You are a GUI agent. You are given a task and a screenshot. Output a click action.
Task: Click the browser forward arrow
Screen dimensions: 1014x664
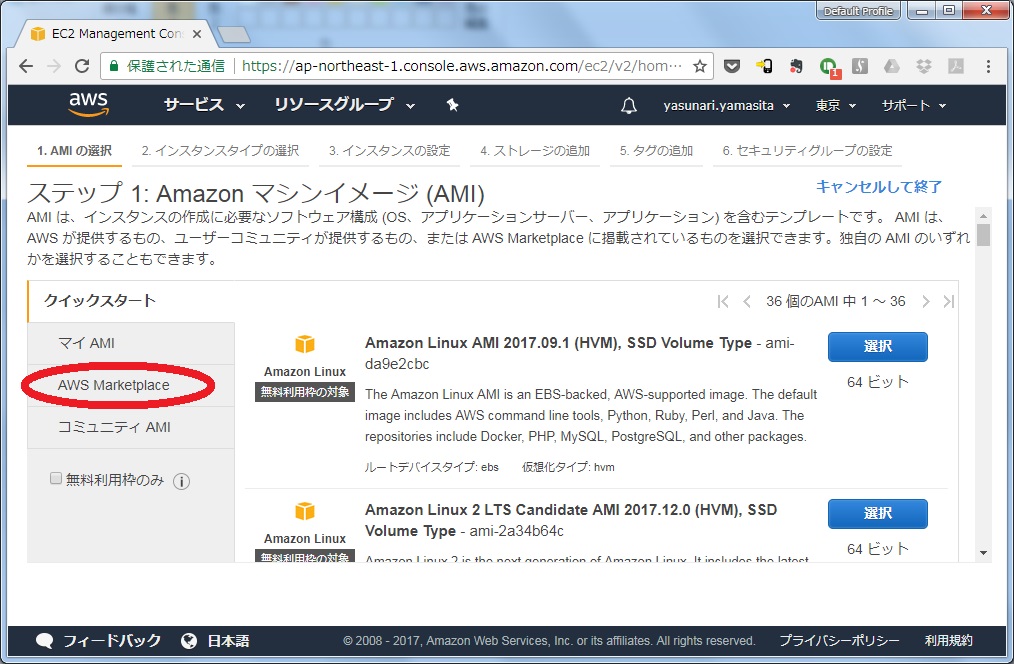54,66
